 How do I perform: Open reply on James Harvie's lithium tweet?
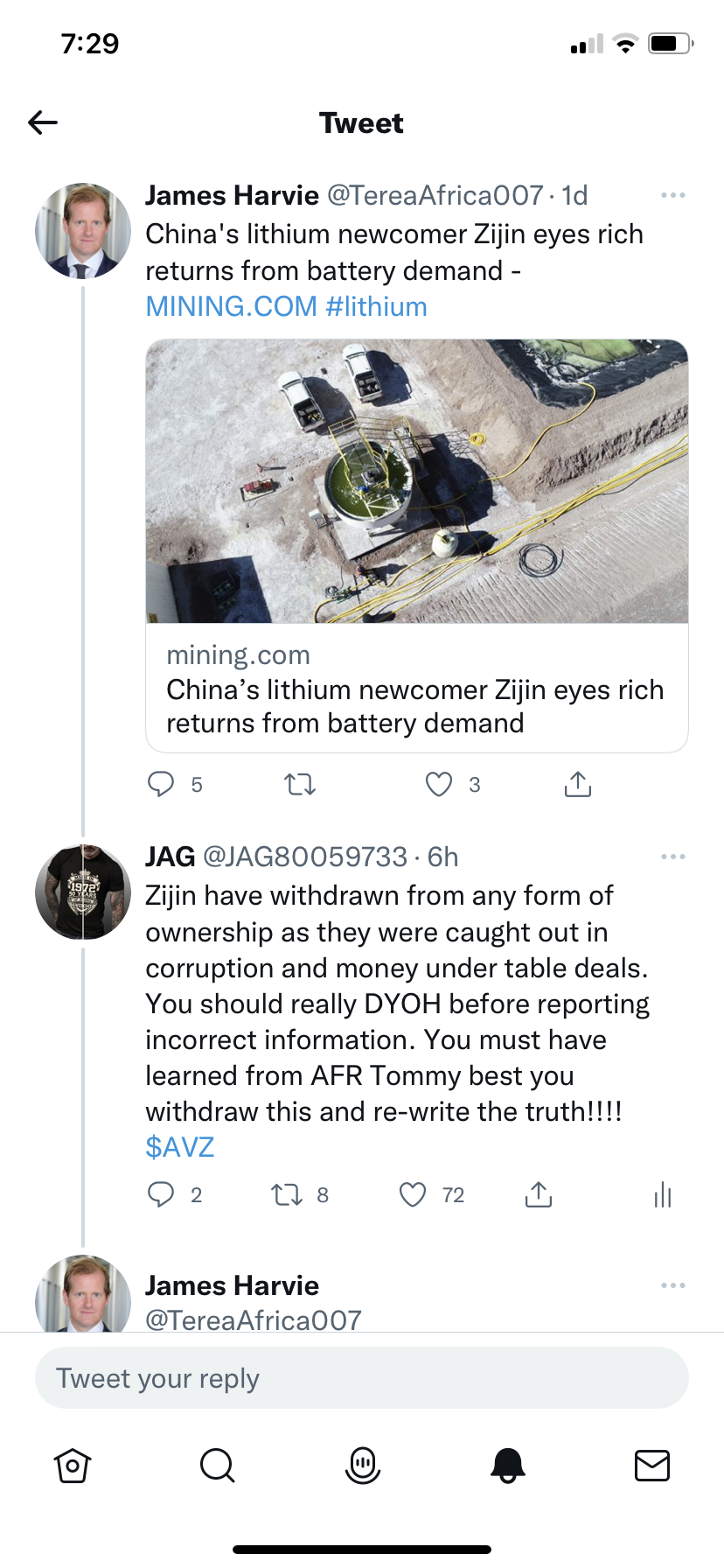[161, 784]
